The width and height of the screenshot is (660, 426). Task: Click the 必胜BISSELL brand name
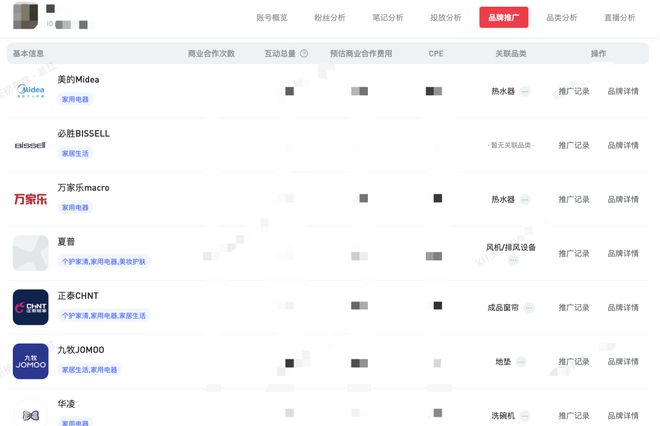pos(83,133)
